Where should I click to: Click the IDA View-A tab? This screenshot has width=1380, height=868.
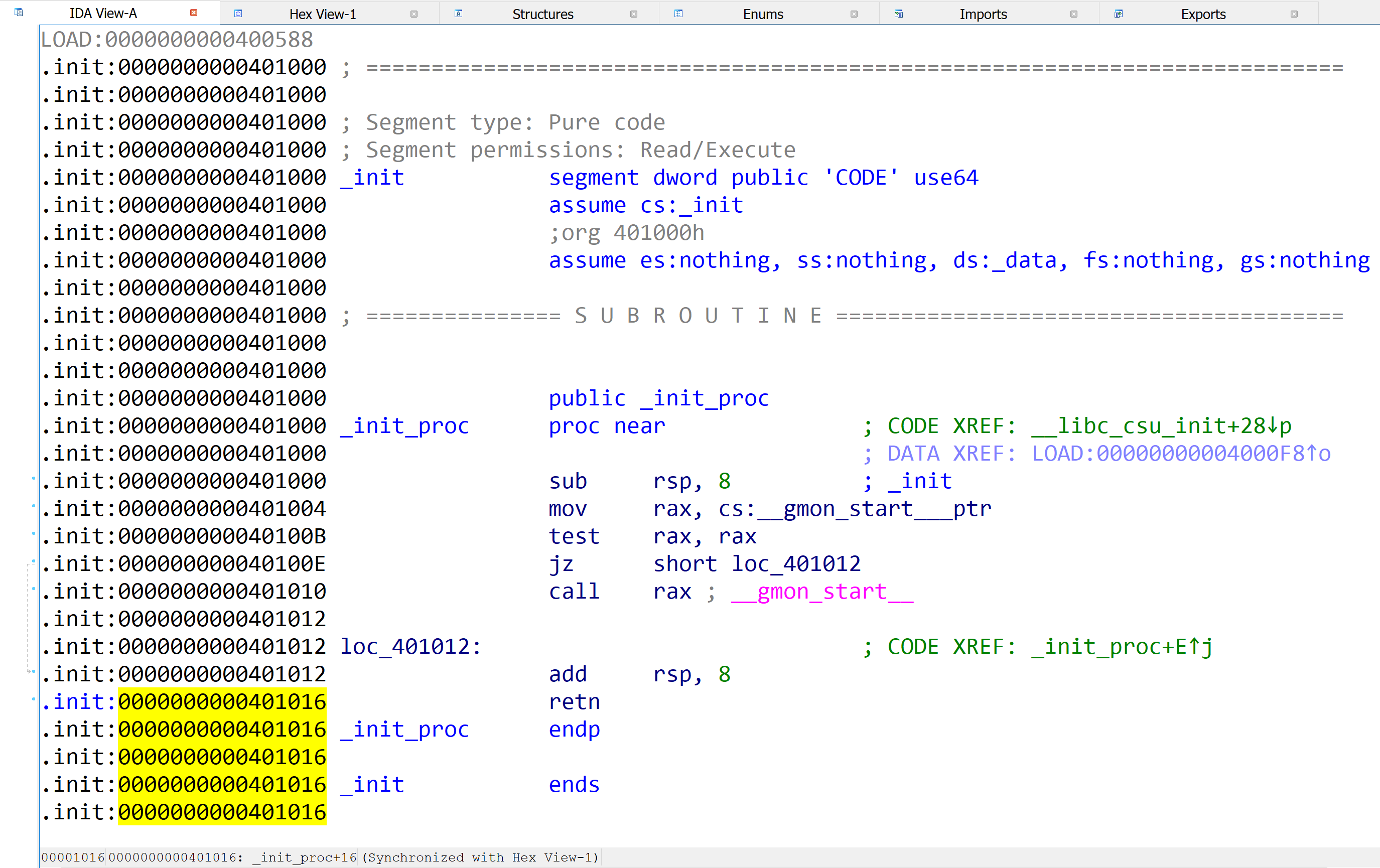(100, 13)
